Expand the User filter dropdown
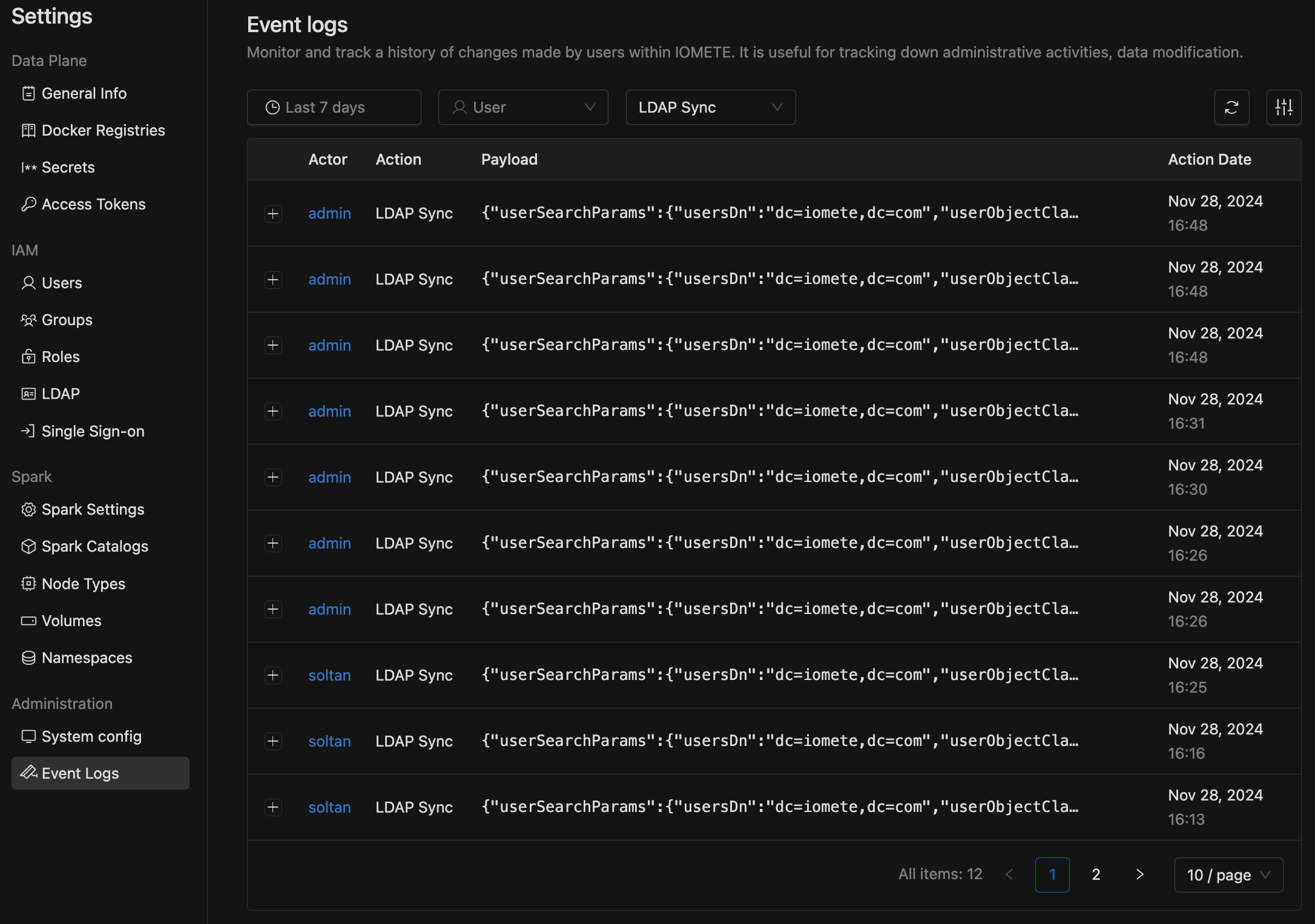 tap(524, 106)
